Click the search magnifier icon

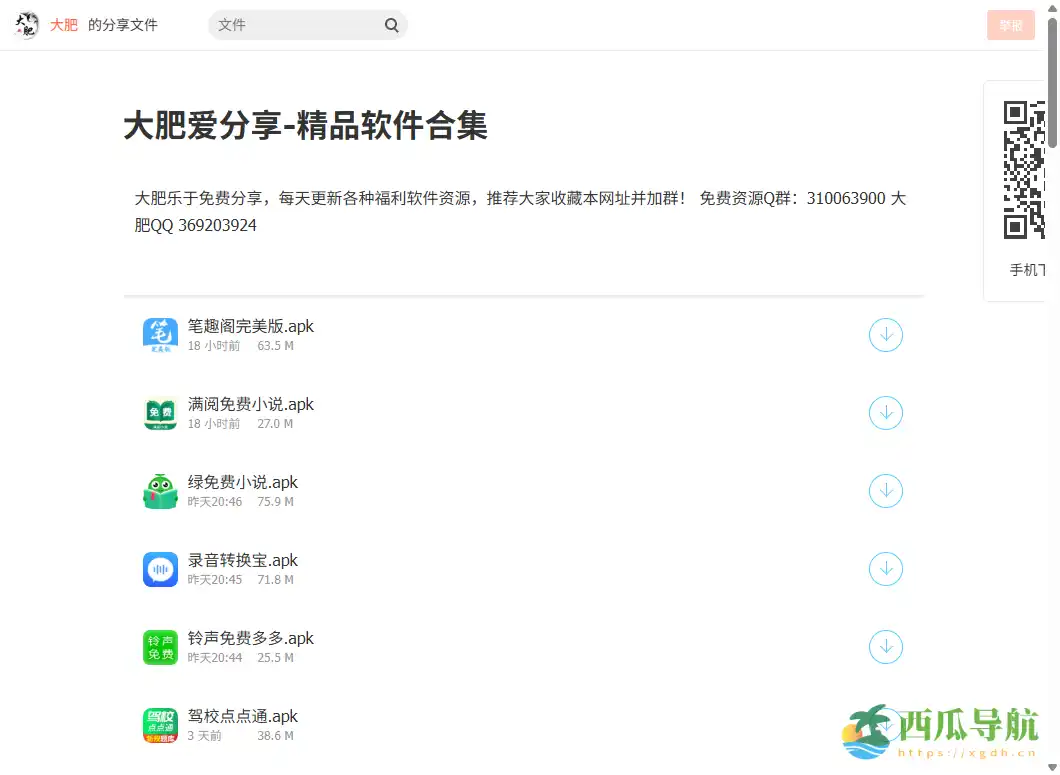pyautogui.click(x=391, y=24)
